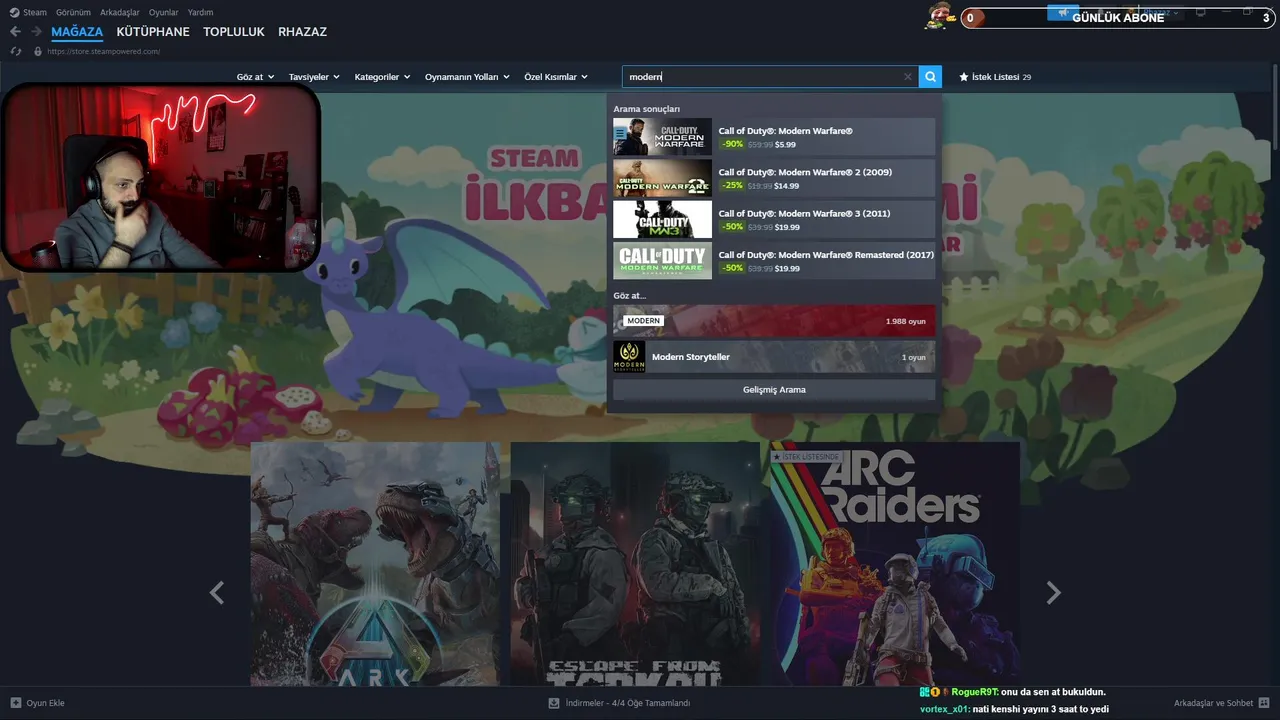
Task: Open the Escape from Tarkov thumbnail
Action: coord(635,564)
